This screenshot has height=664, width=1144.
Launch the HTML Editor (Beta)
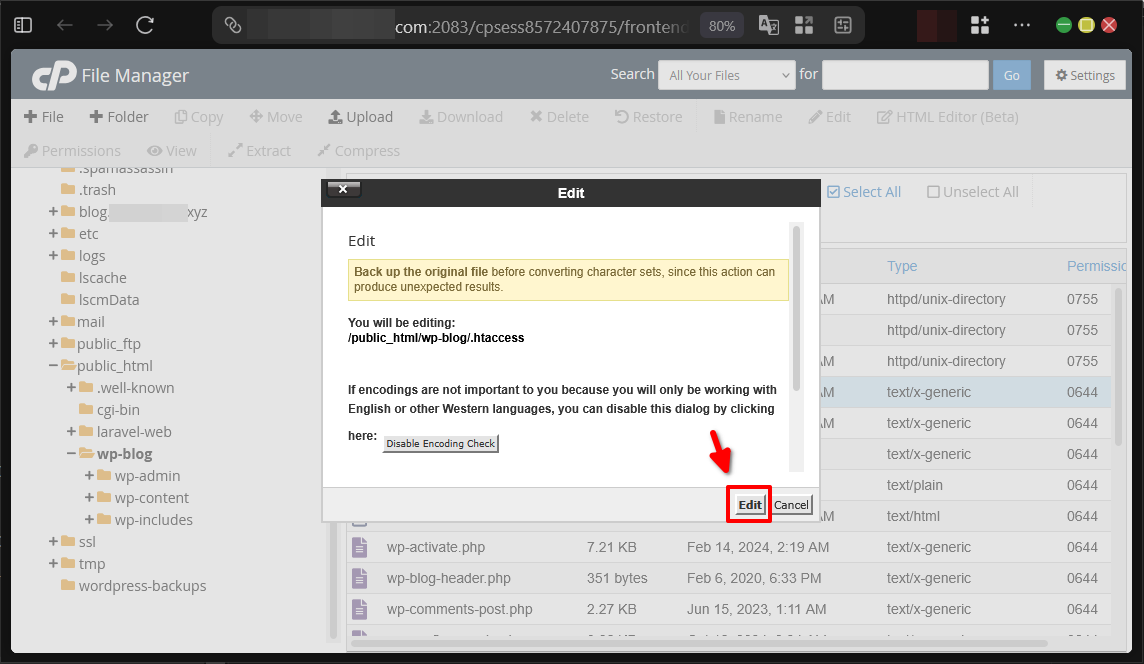pos(946,117)
